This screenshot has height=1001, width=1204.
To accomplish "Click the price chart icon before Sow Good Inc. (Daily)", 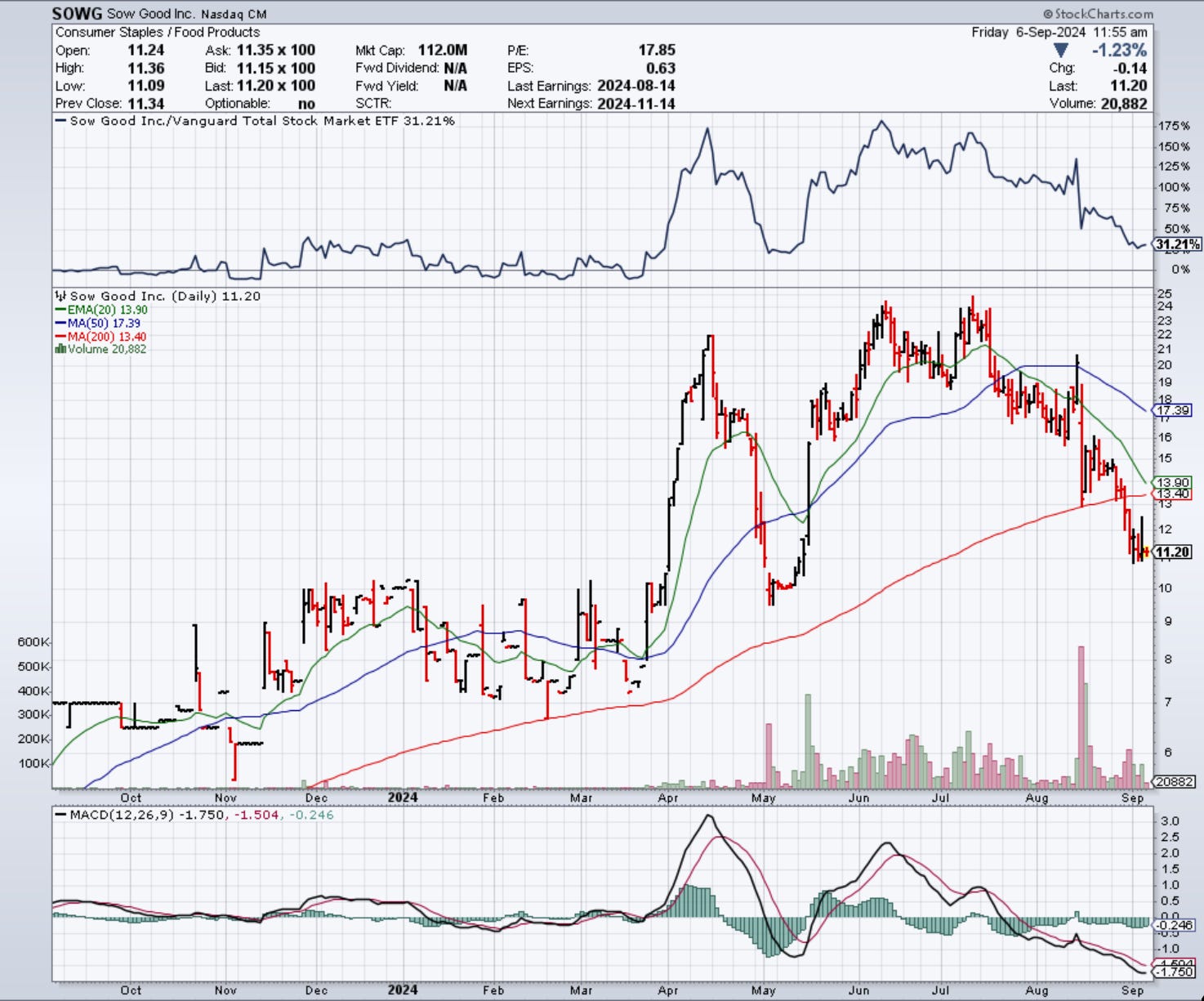I will [60, 296].
